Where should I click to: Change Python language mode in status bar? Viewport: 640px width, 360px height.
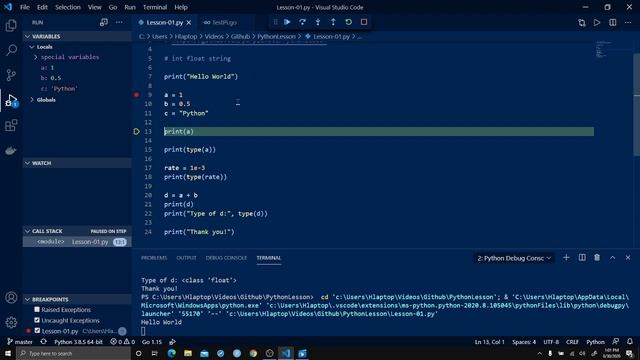(595, 342)
